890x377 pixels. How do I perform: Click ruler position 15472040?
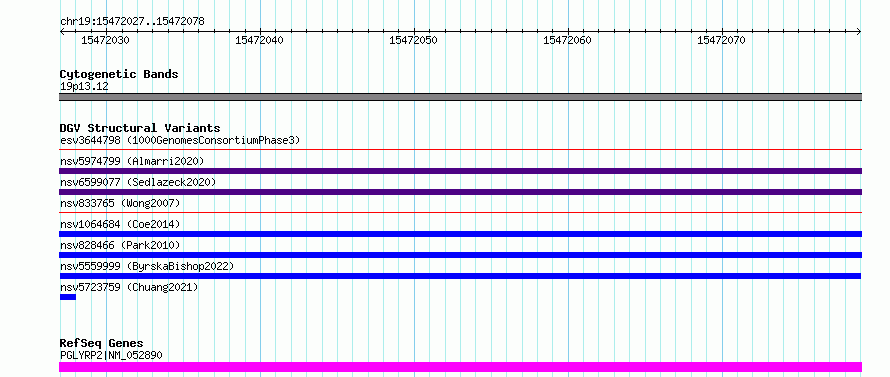[x=259, y=40]
